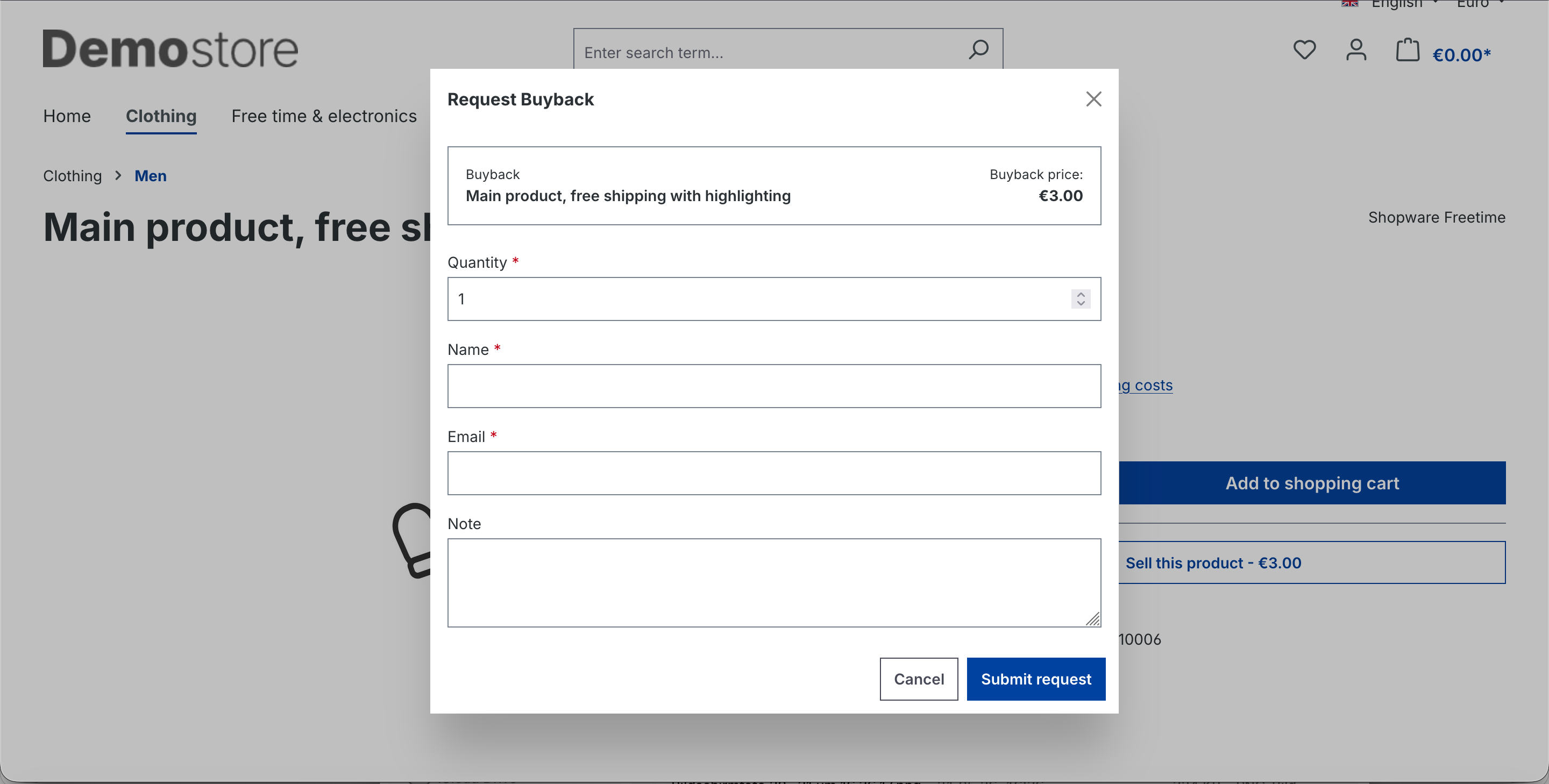This screenshot has height=784, width=1549.
Task: Click the Shopware Freetime manufacturer text
Action: pos(1437,217)
